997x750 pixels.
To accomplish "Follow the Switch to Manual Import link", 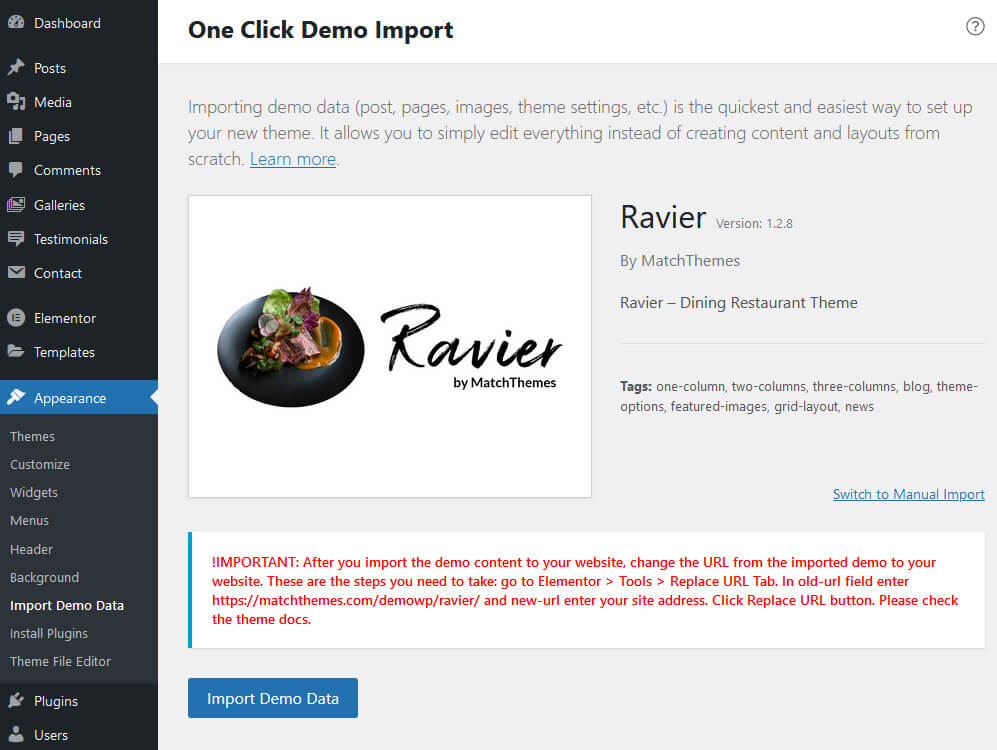I will [x=908, y=494].
